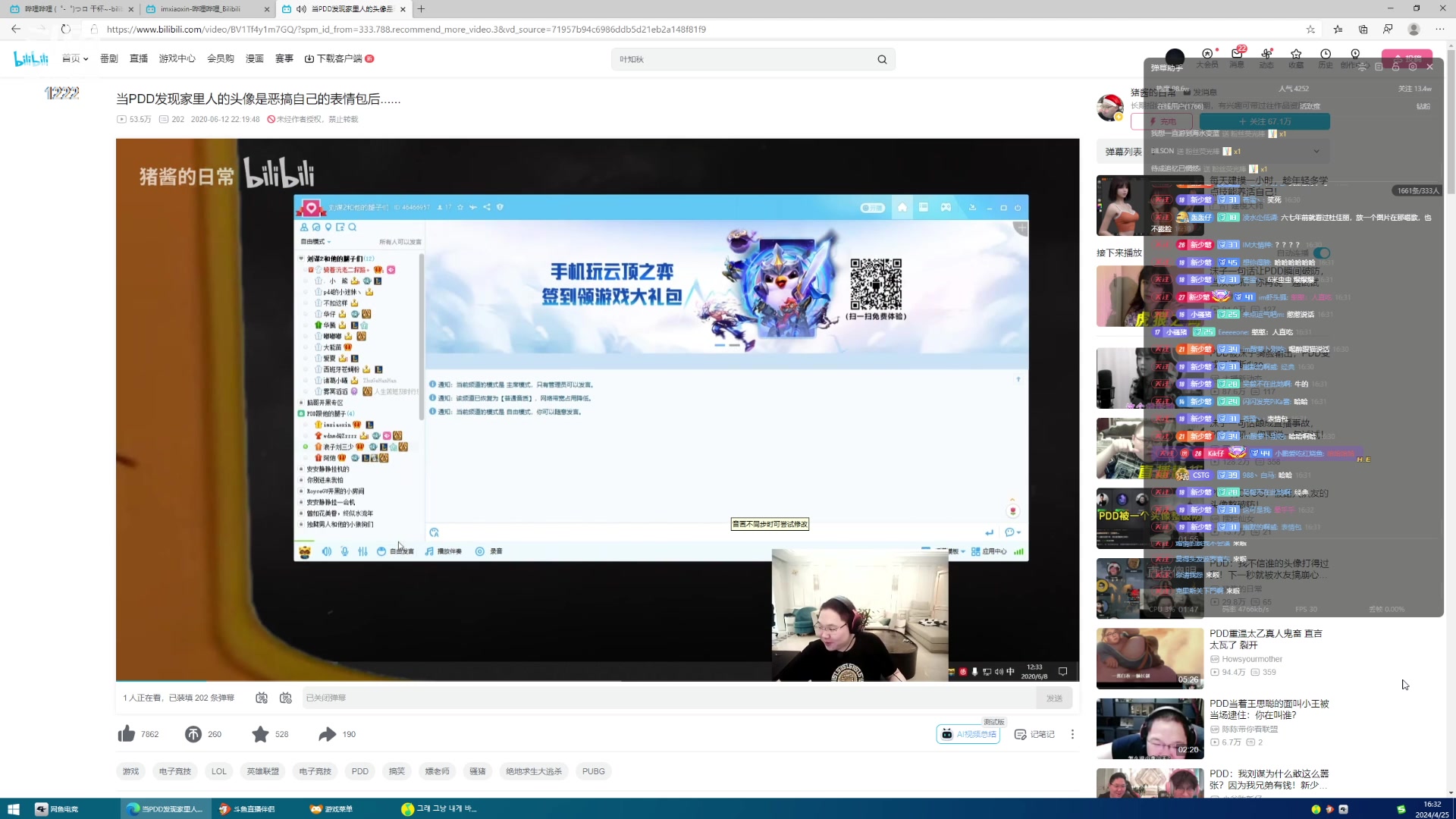Expand the 首页 dropdown in the navigation

point(75,58)
